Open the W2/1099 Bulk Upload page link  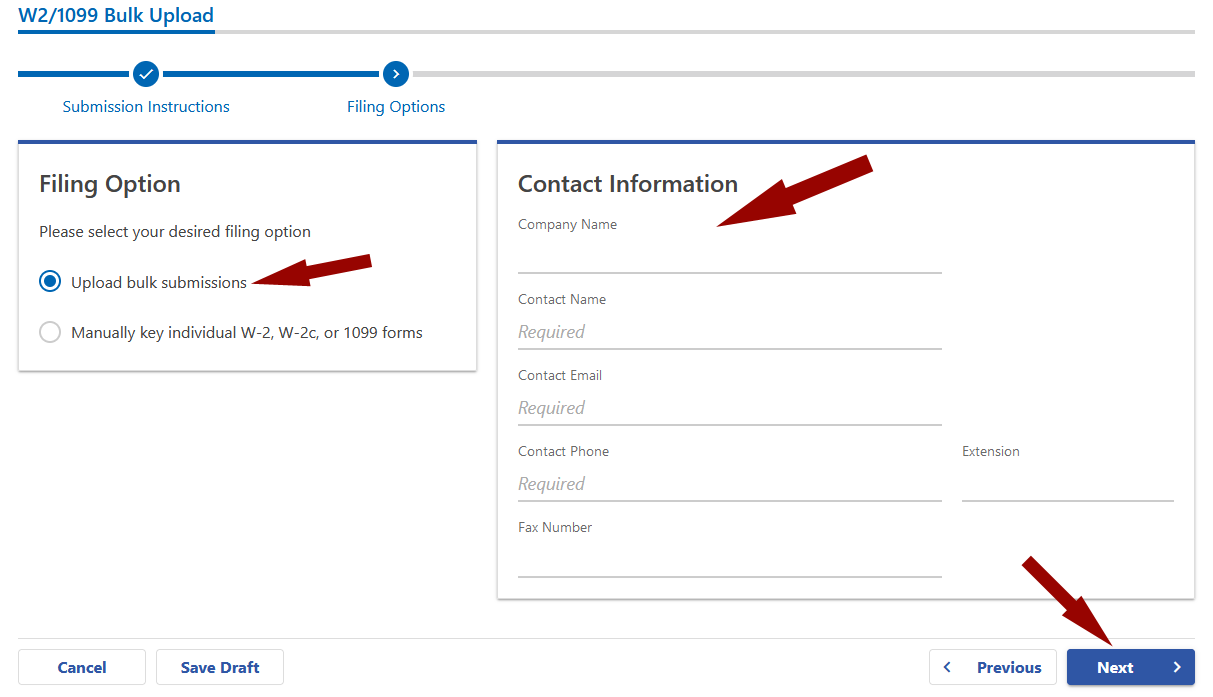tap(115, 15)
